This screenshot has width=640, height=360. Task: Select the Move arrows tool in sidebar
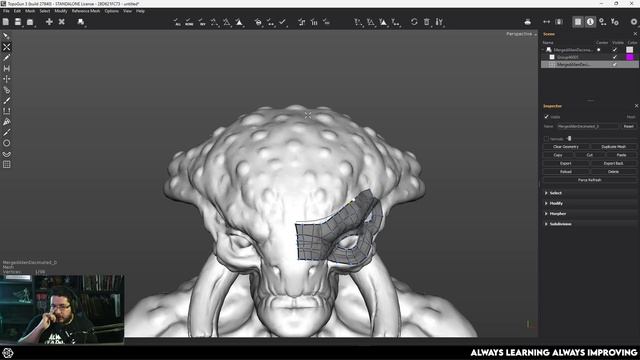click(7, 79)
